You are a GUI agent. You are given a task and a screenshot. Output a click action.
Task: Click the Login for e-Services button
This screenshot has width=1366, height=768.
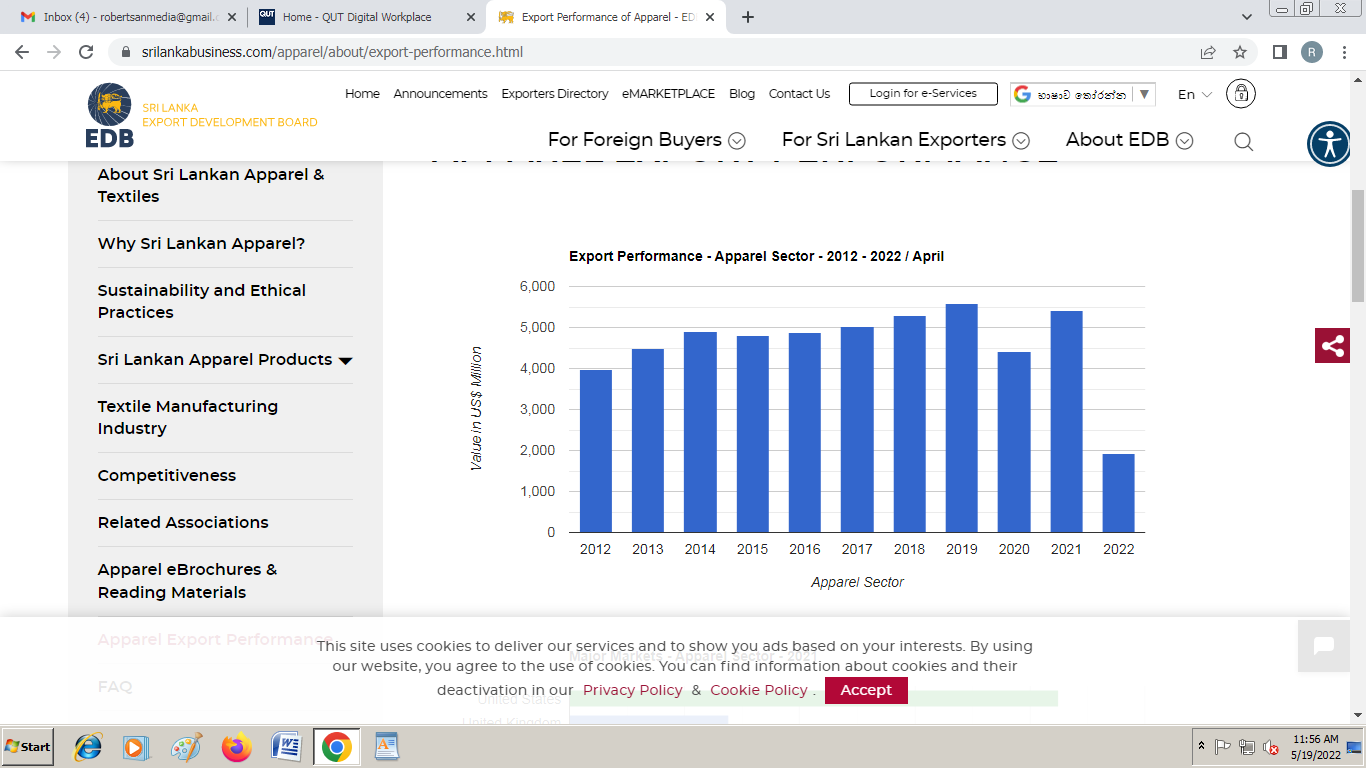click(923, 94)
